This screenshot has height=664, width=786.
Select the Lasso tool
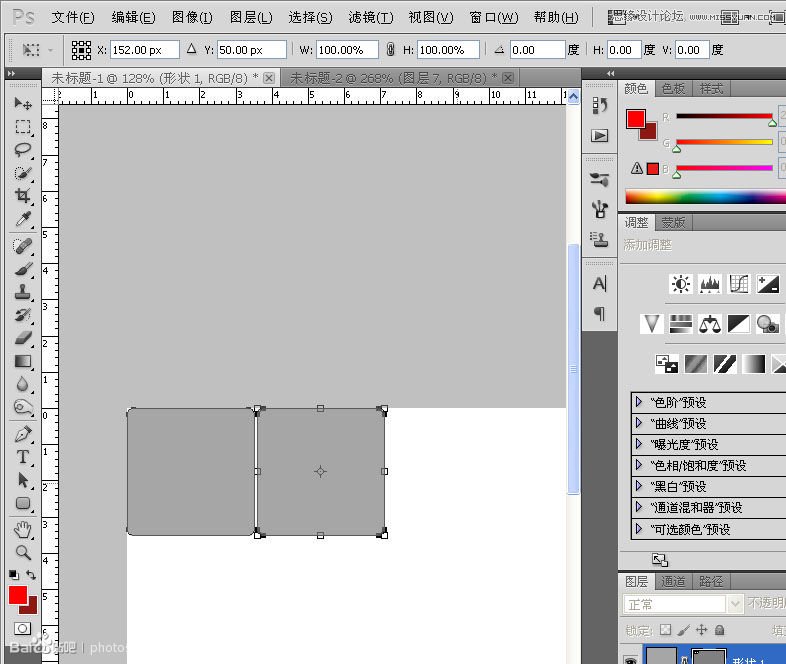tap(22, 150)
